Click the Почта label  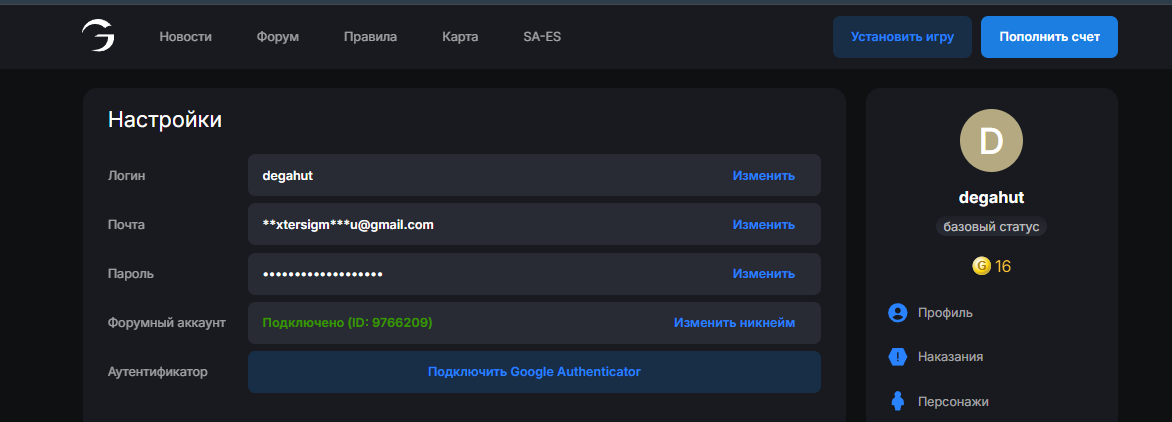(x=126, y=225)
